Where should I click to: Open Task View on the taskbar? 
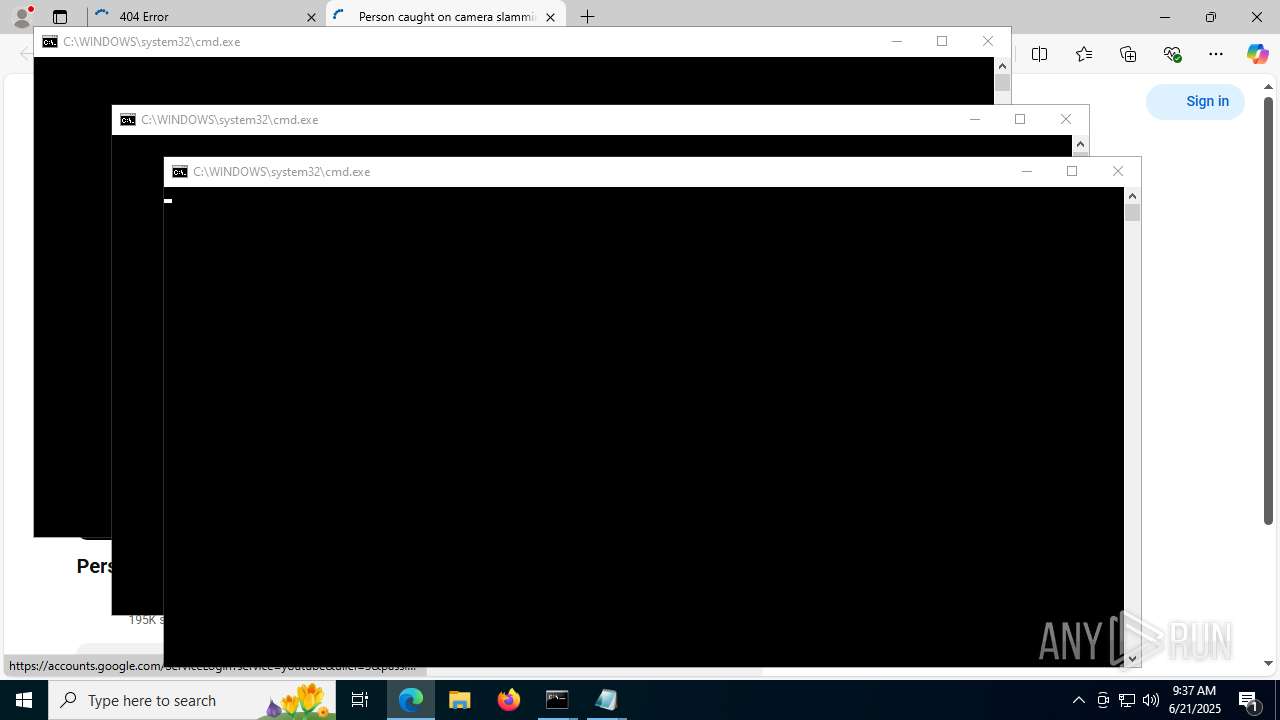coord(360,700)
